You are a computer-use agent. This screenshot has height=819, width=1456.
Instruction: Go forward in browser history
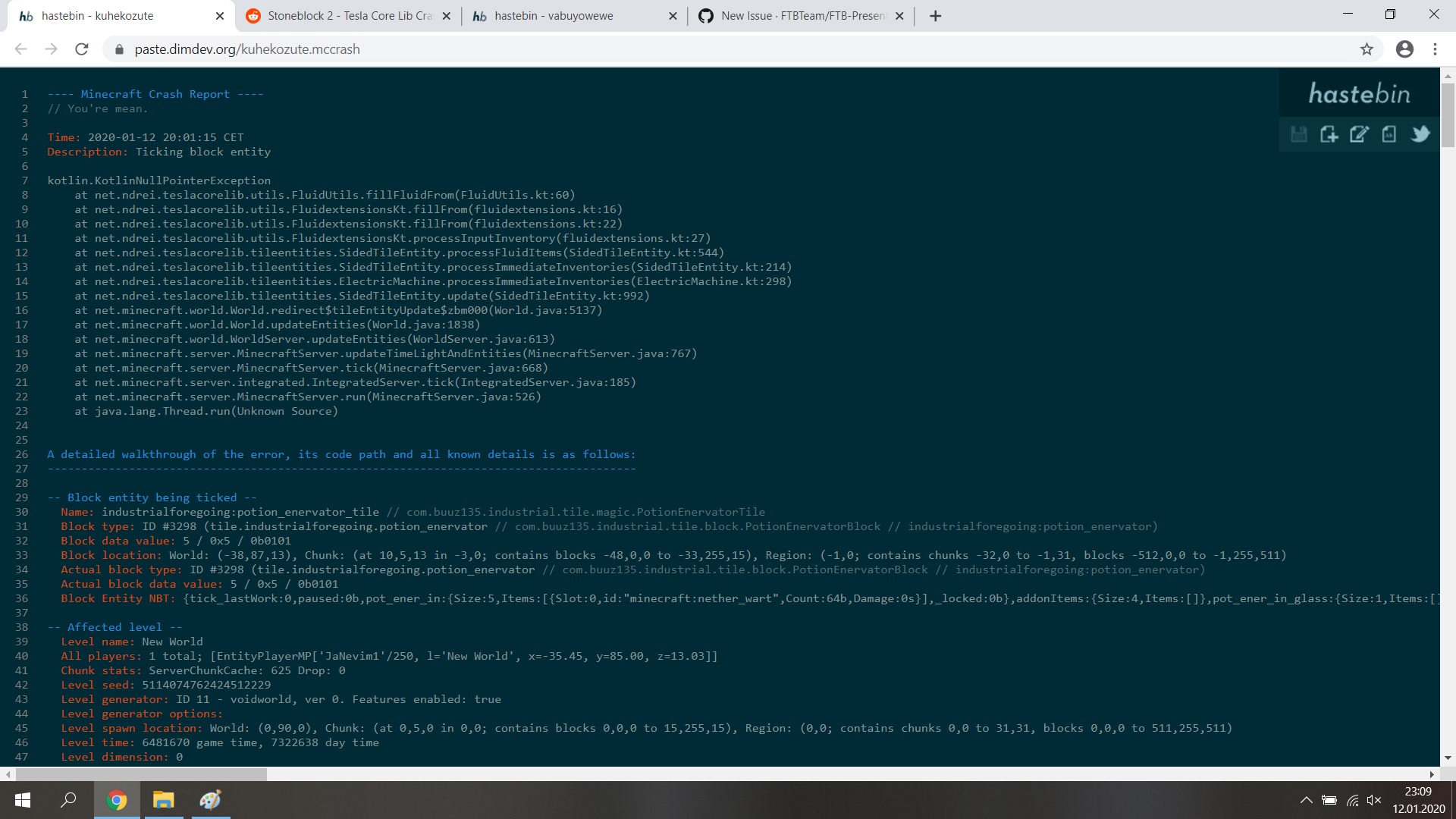tap(51, 49)
